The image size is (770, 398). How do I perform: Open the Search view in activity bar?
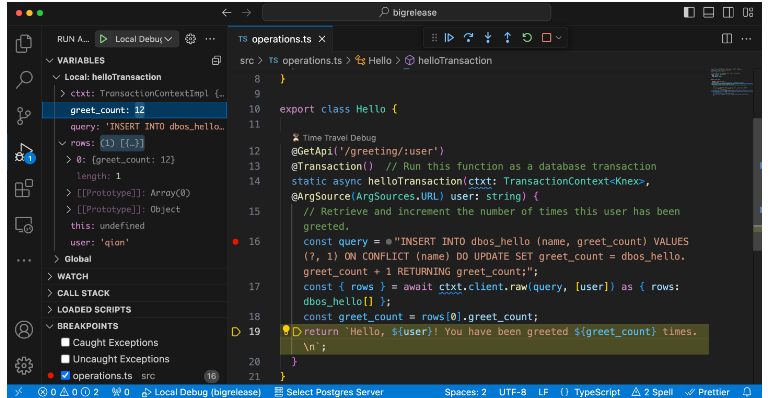click(x=24, y=80)
